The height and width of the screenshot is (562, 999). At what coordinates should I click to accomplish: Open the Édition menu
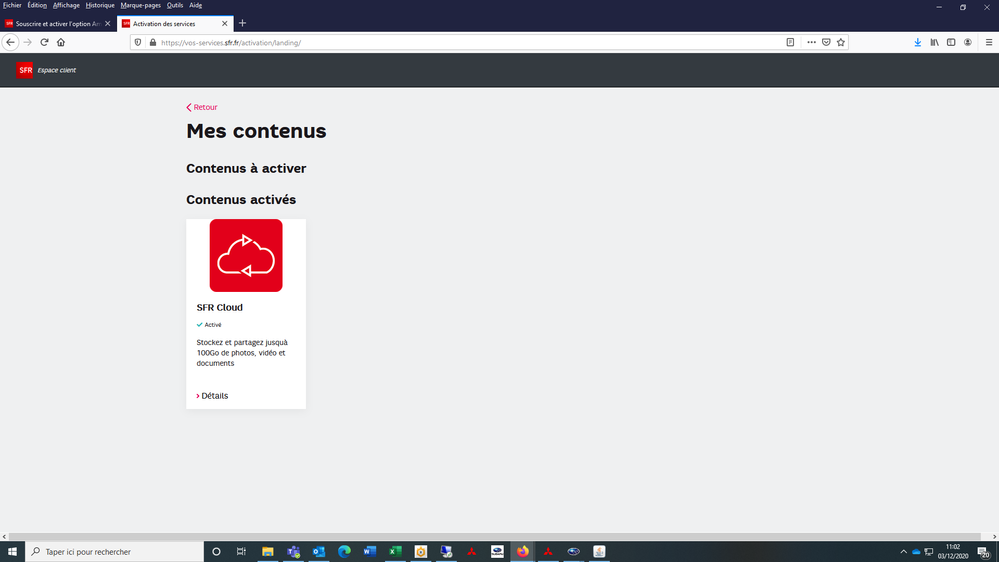coord(37,5)
